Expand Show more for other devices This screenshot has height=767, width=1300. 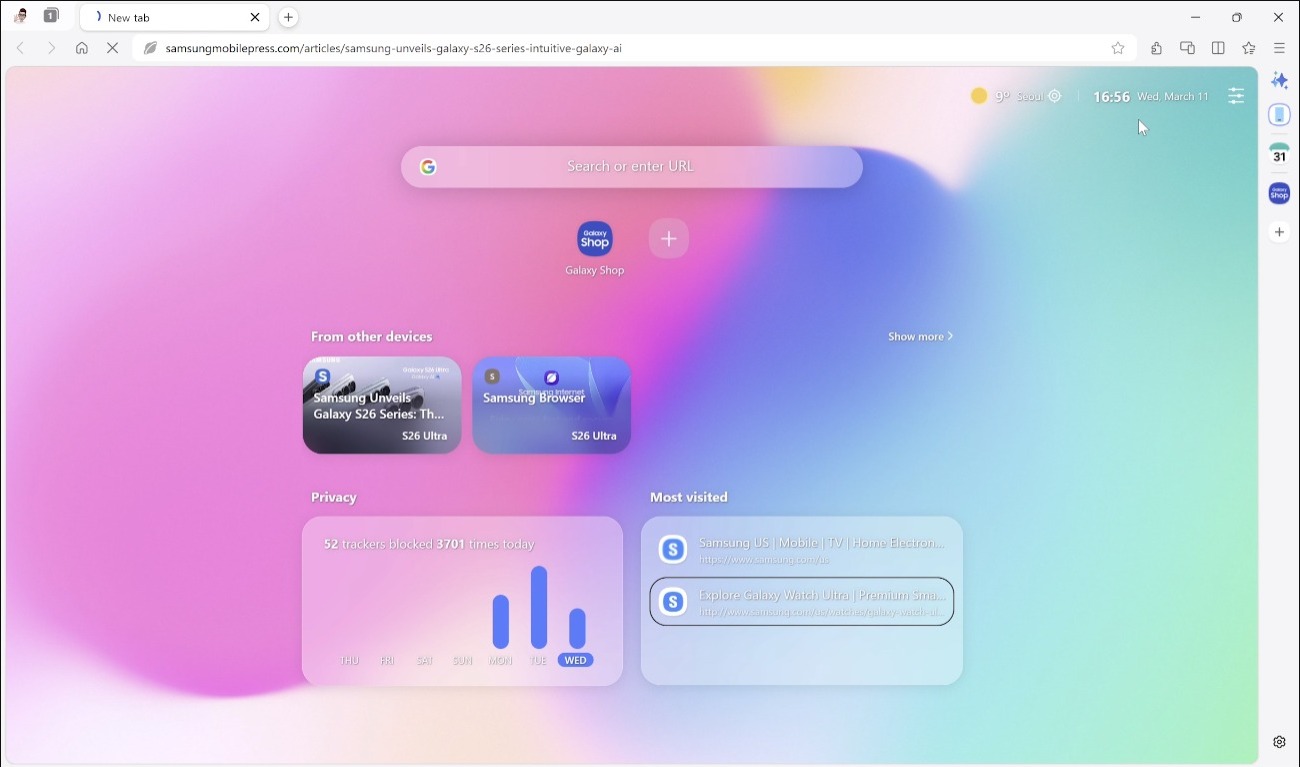pyautogui.click(x=919, y=336)
